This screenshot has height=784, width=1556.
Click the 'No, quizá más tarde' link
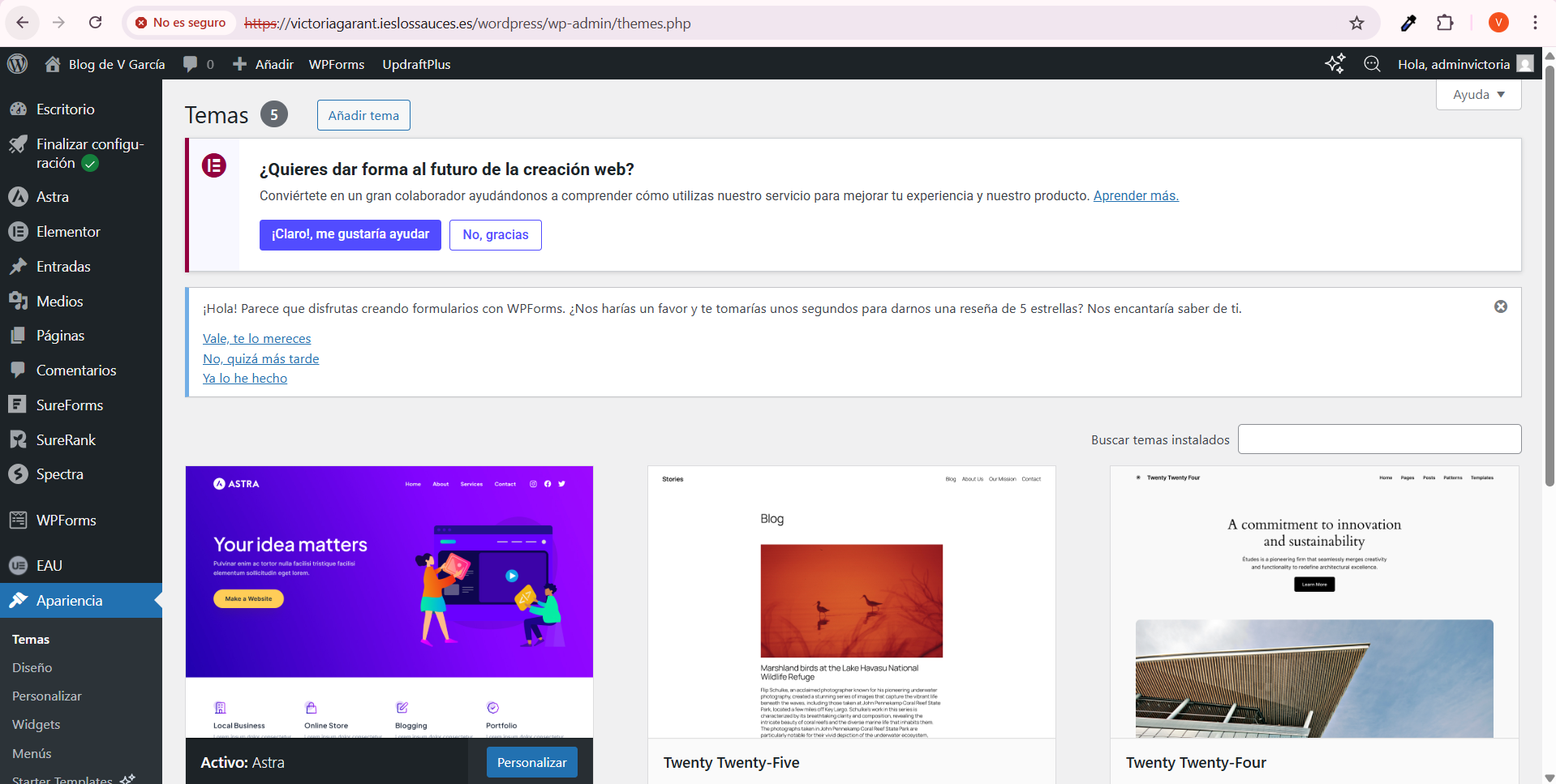(260, 358)
